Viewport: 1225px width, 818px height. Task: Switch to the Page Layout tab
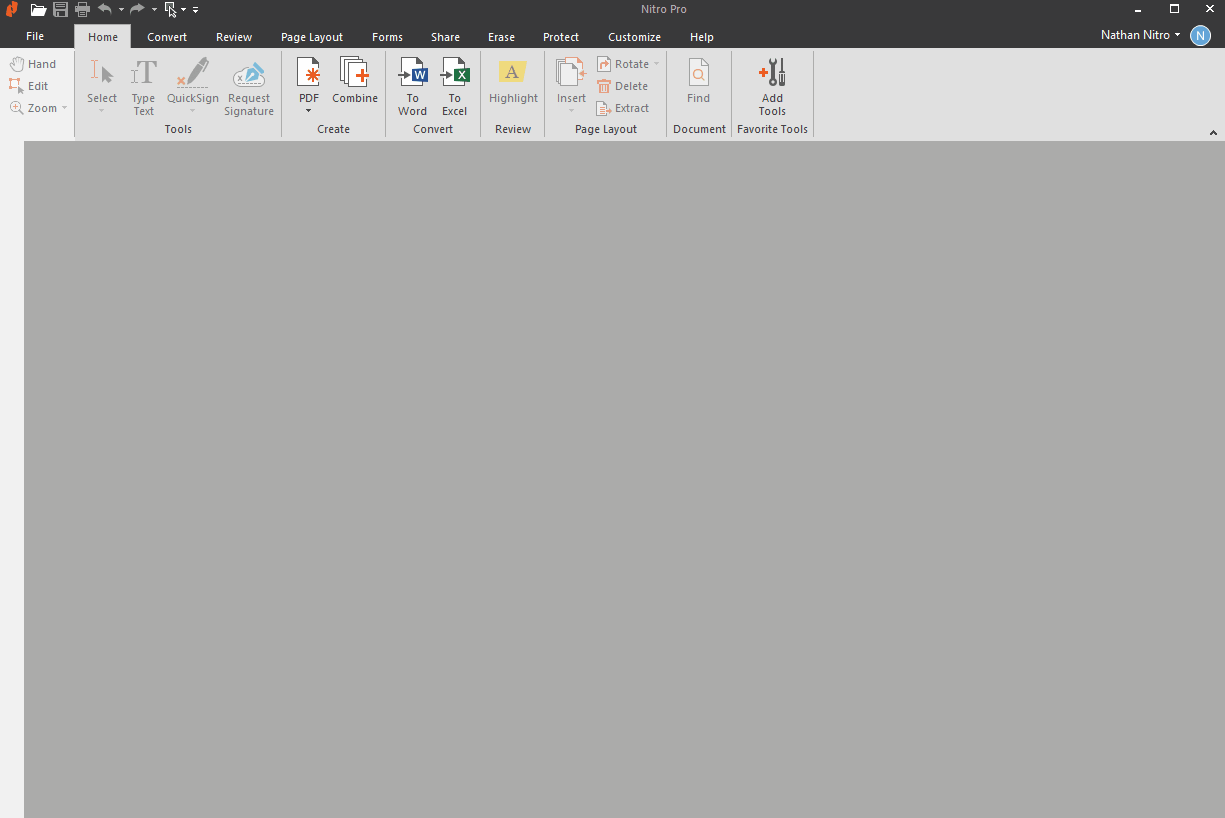tap(312, 37)
